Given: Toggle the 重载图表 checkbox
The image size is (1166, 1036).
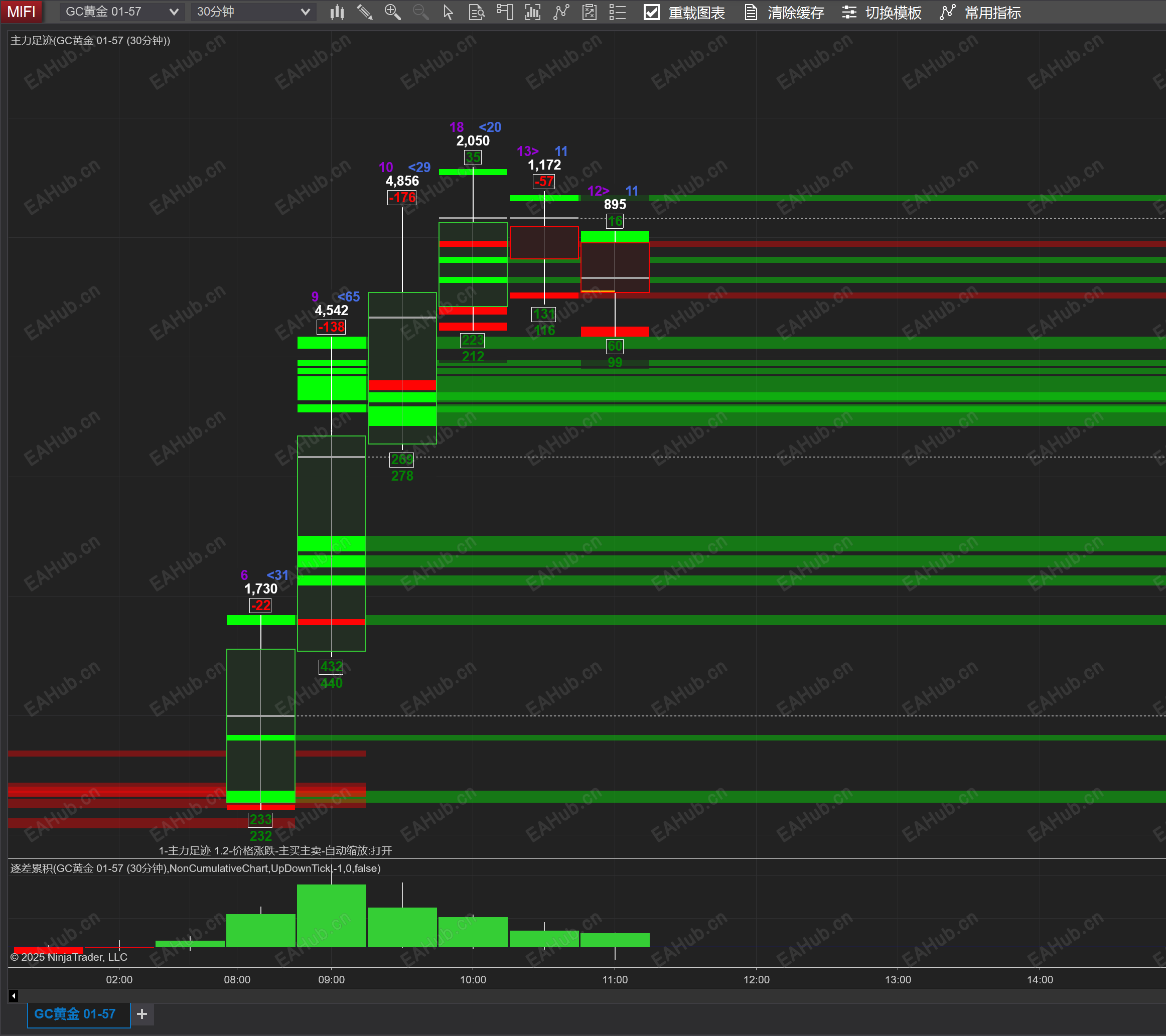Looking at the screenshot, I should (651, 12).
